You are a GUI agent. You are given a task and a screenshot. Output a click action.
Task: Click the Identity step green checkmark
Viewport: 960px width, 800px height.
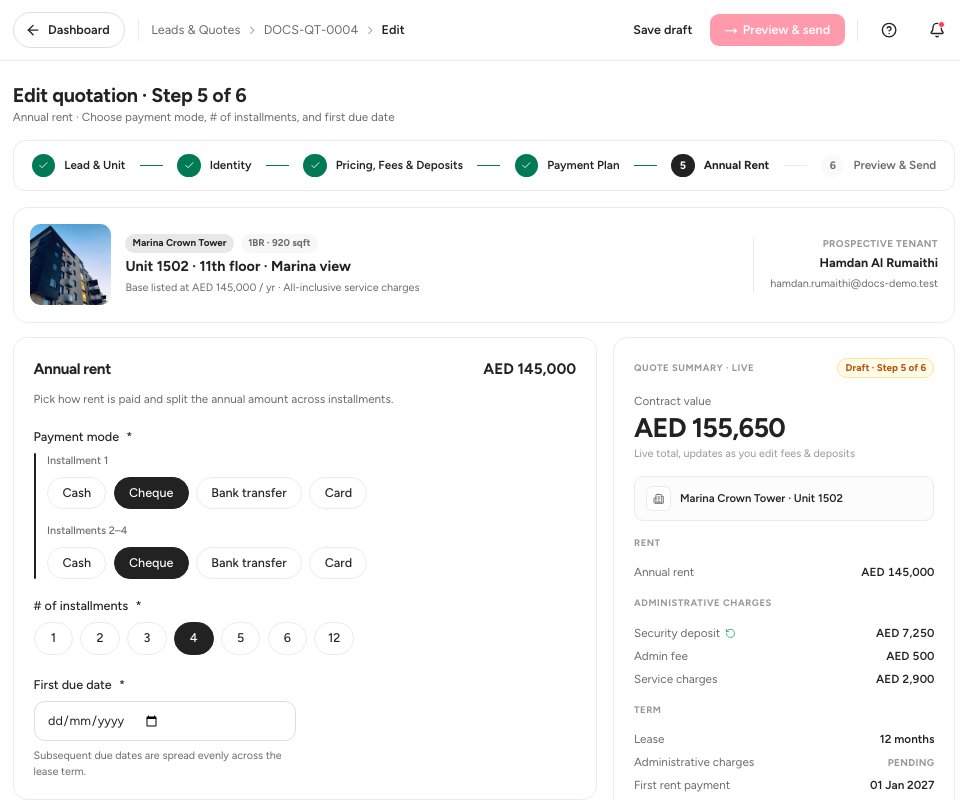tap(189, 165)
